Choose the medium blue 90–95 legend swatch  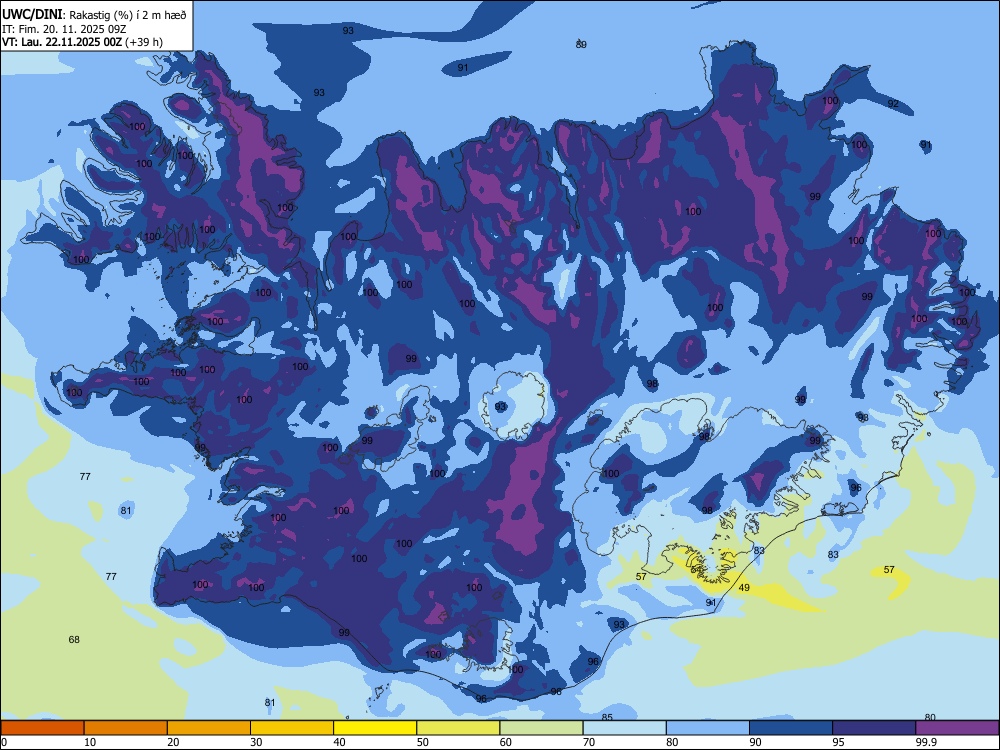point(791,728)
